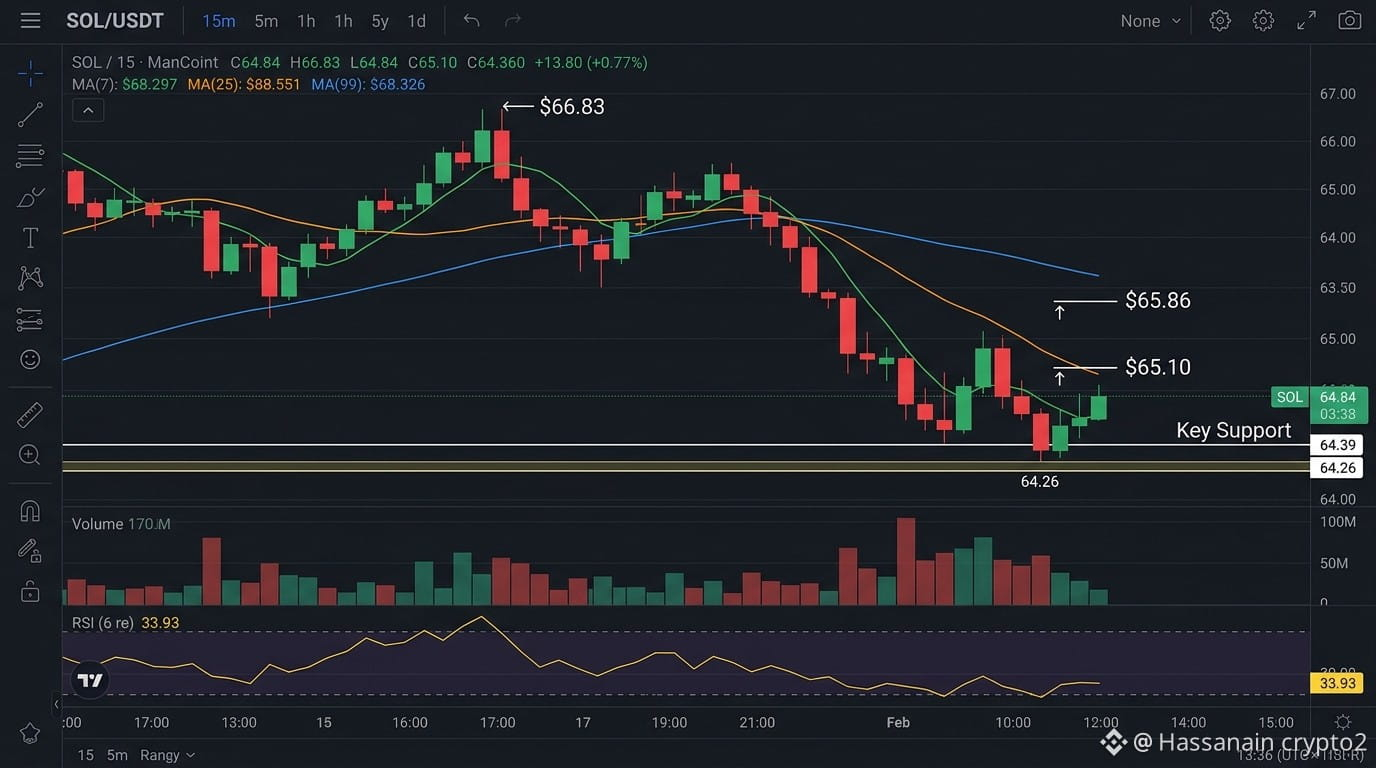This screenshot has height=768, width=1376.
Task: Switch to the 5m timeframe in top toolbar
Action: [266, 21]
